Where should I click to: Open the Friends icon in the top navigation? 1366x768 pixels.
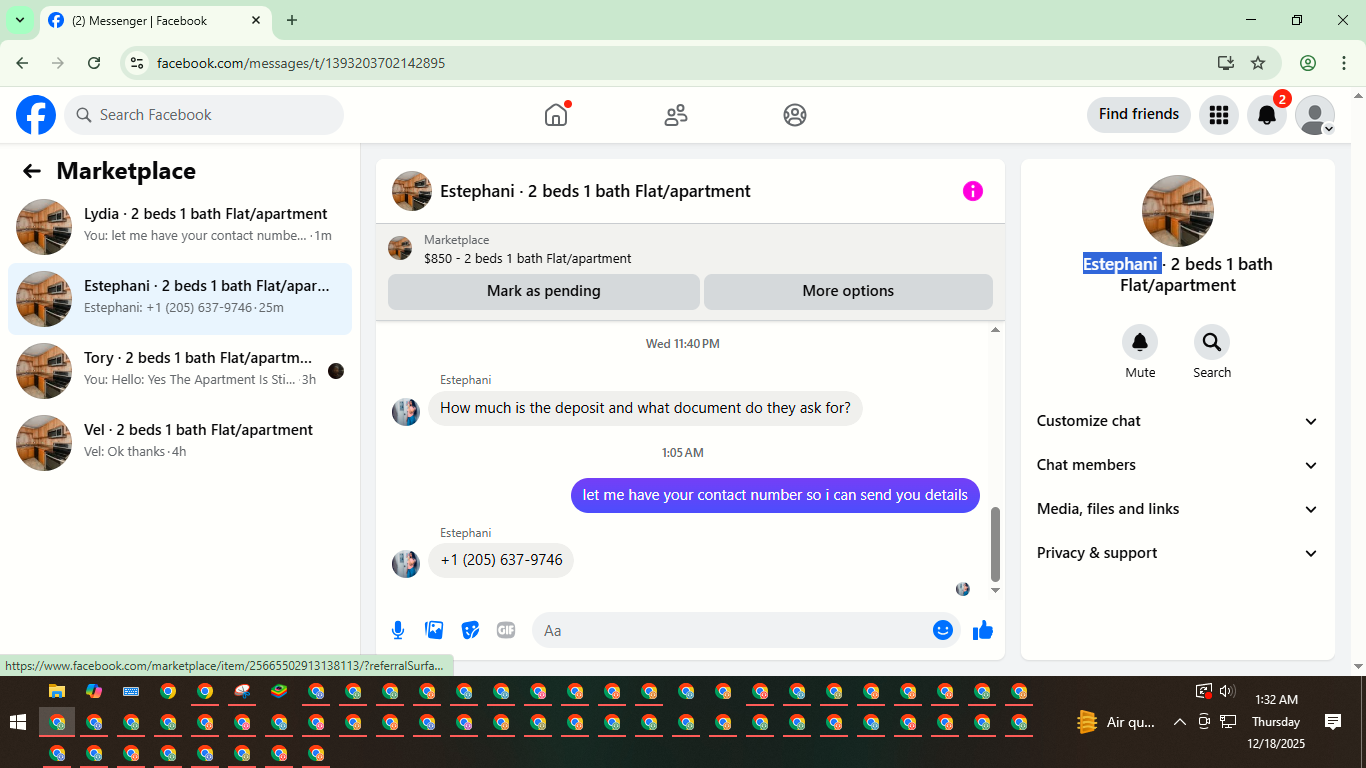[676, 115]
